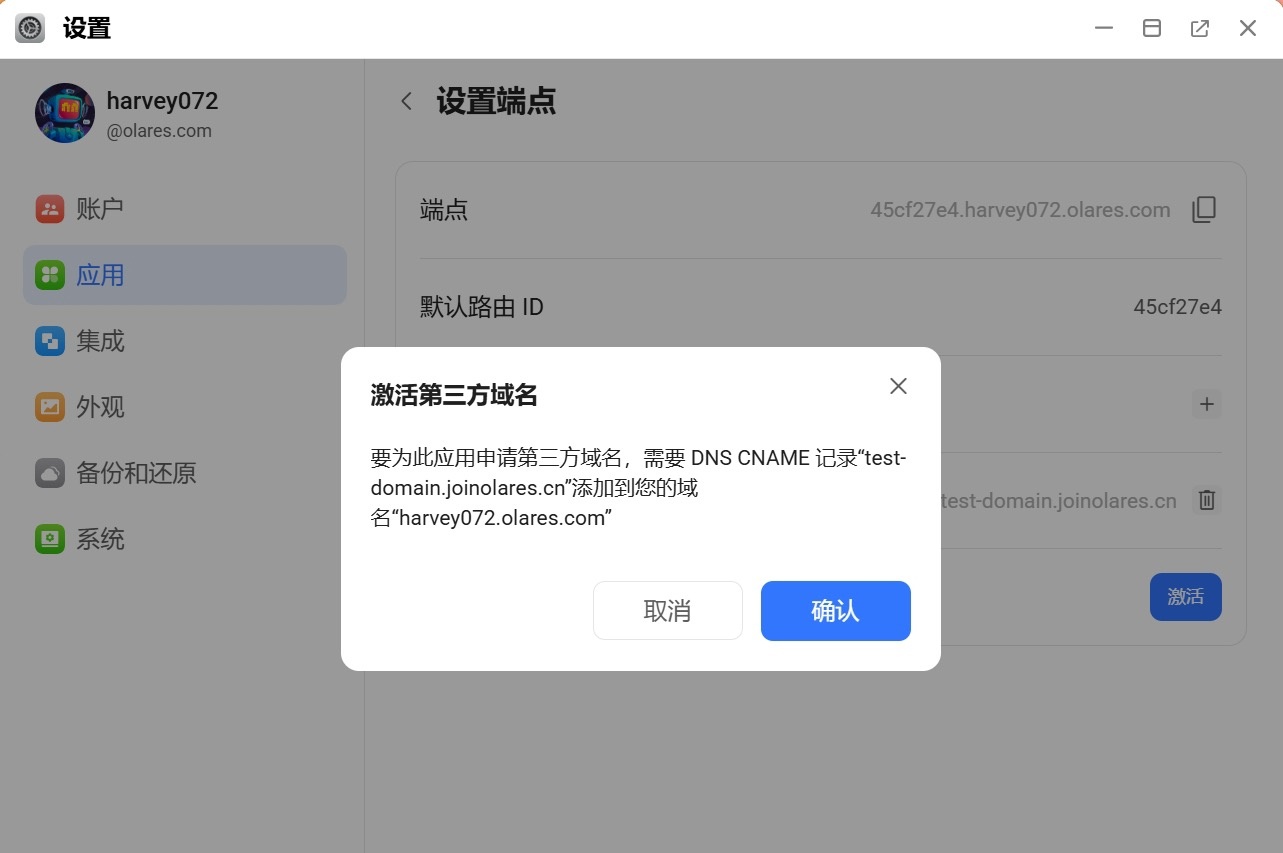
Task: Click the endpoint value 45cf27e4.harvey072.olares.com
Action: click(1021, 209)
